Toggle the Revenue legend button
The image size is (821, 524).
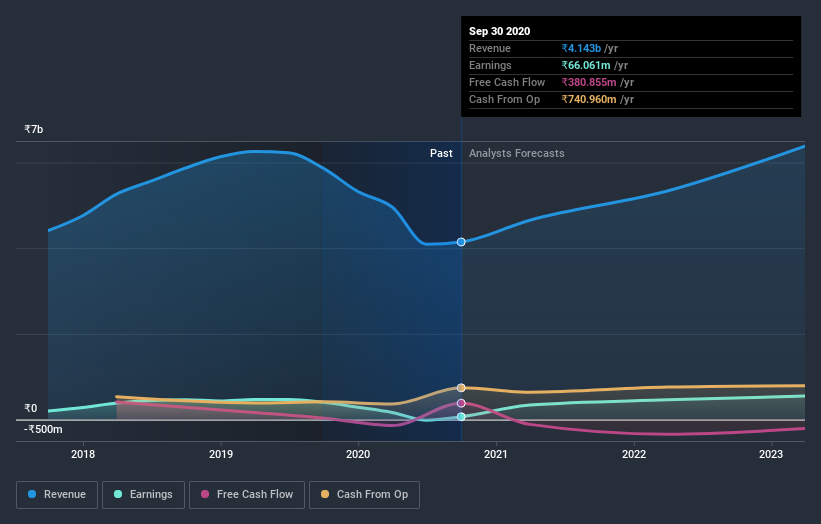click(x=57, y=495)
